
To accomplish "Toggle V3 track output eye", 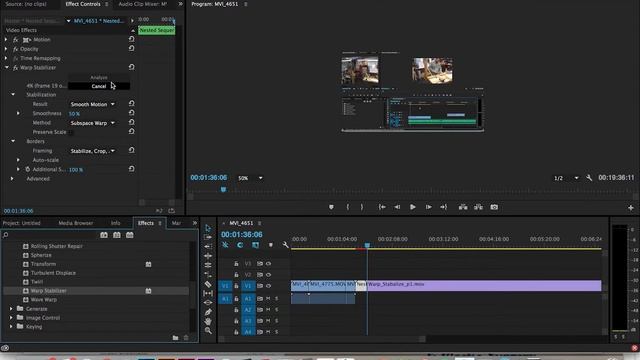I will (268, 264).
